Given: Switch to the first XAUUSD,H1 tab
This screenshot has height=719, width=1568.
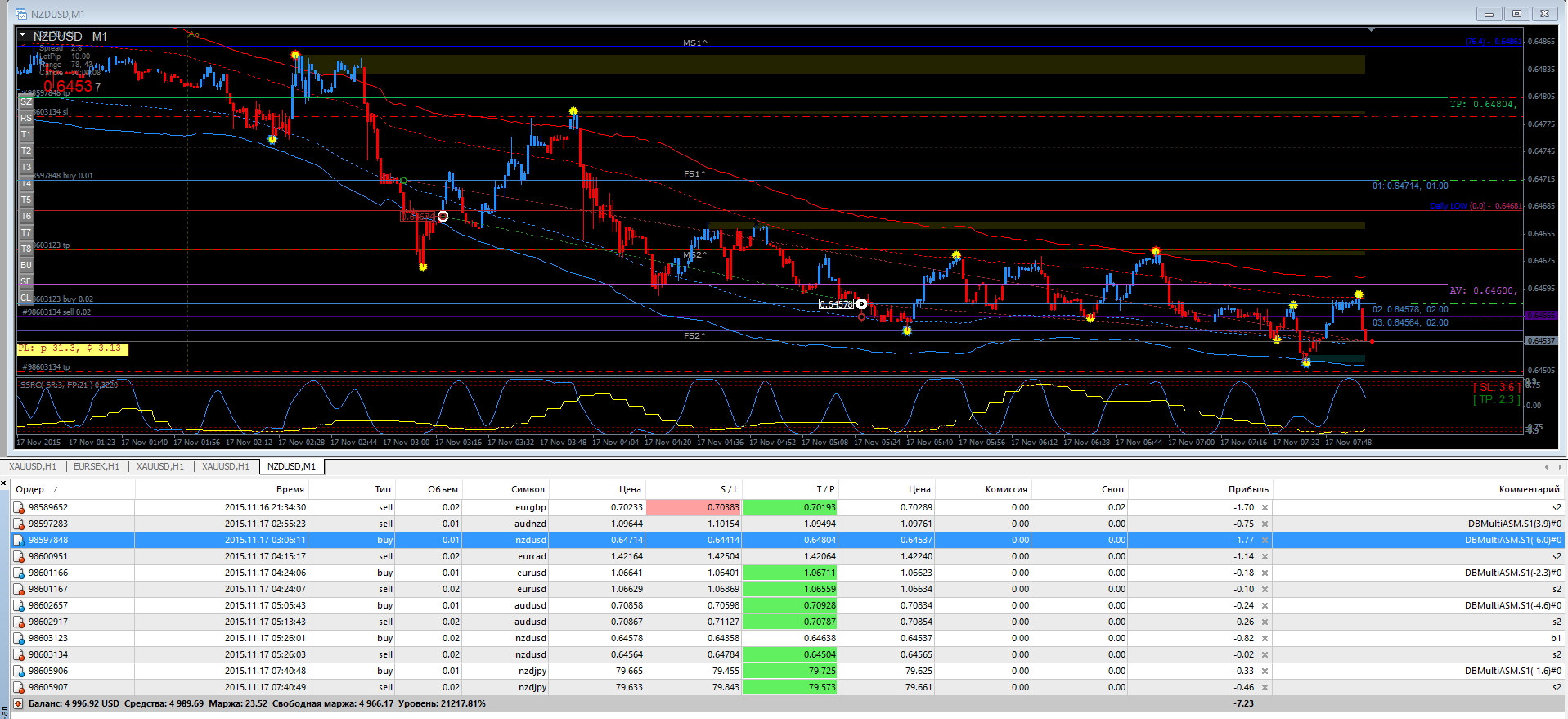Looking at the screenshot, I should (x=33, y=466).
